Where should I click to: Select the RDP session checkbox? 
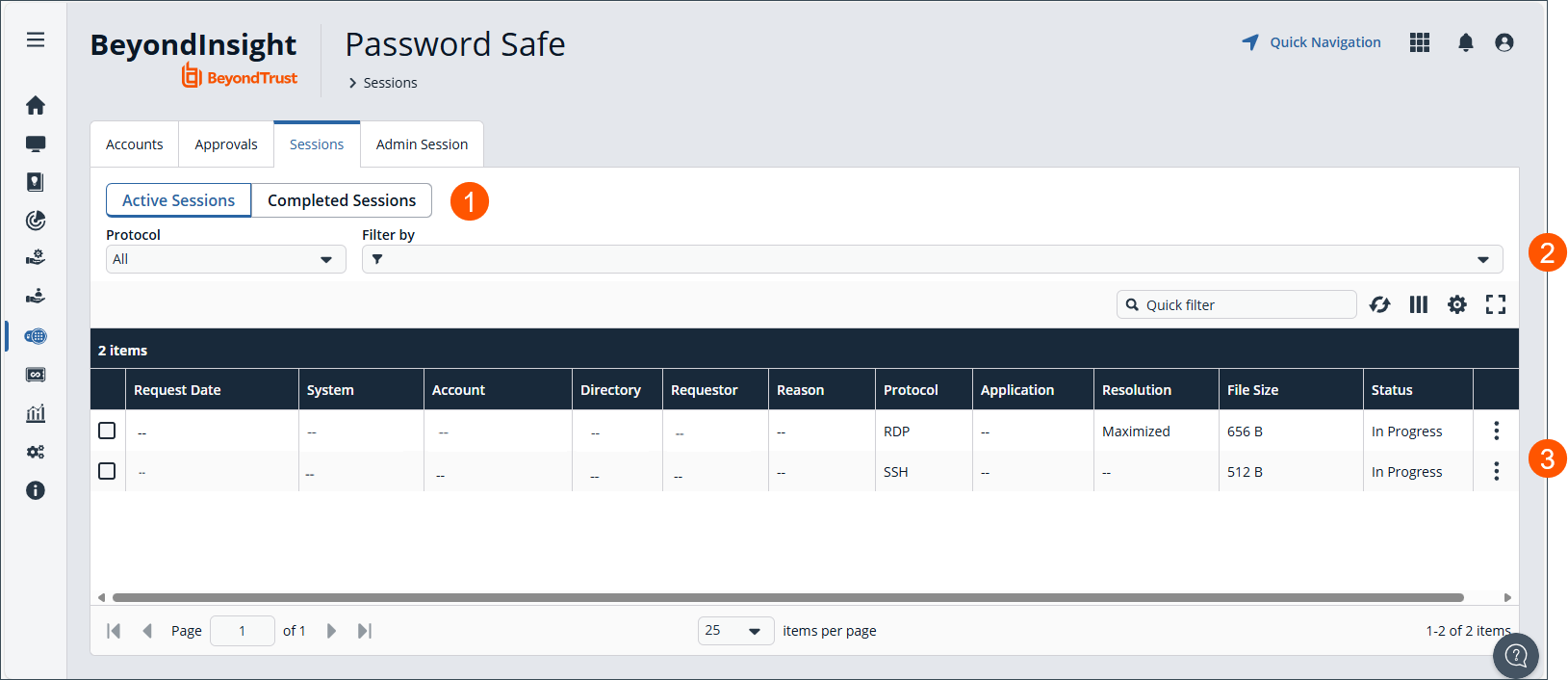click(x=107, y=431)
